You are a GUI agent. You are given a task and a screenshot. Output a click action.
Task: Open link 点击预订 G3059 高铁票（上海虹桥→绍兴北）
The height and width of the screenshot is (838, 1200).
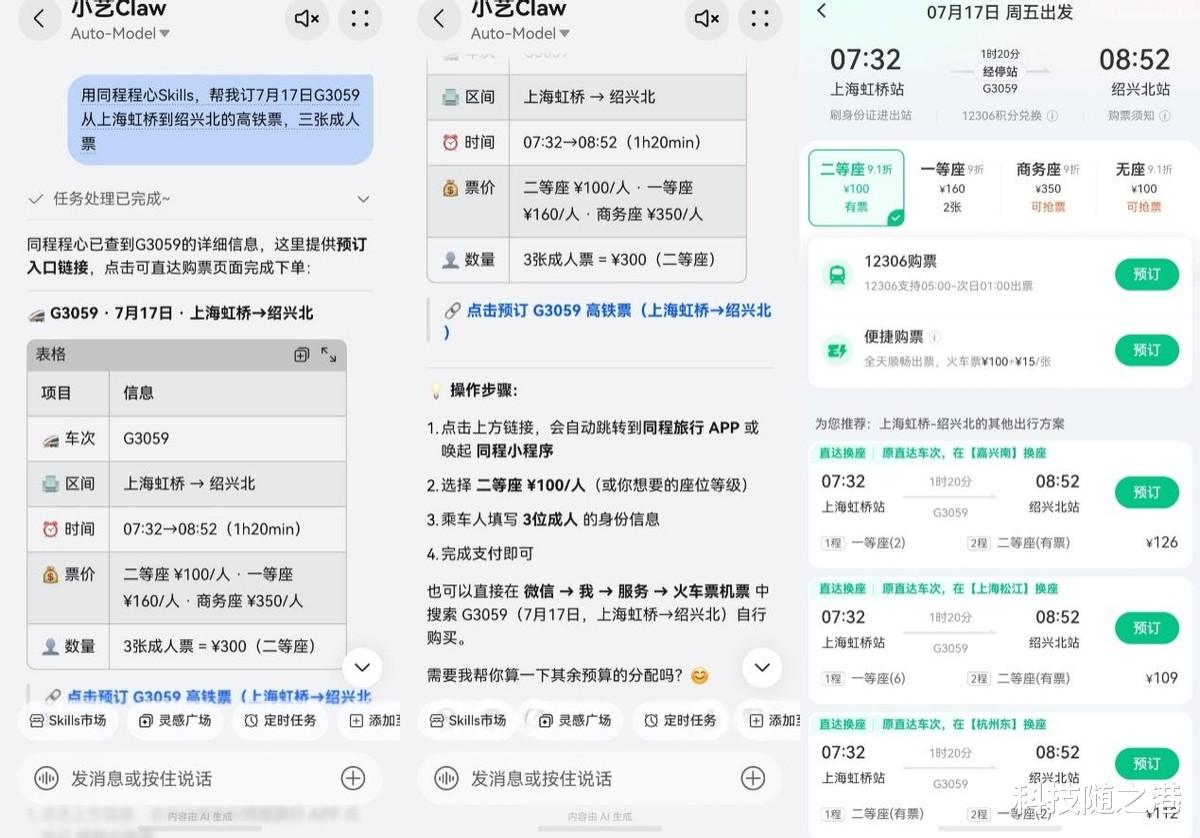607,320
